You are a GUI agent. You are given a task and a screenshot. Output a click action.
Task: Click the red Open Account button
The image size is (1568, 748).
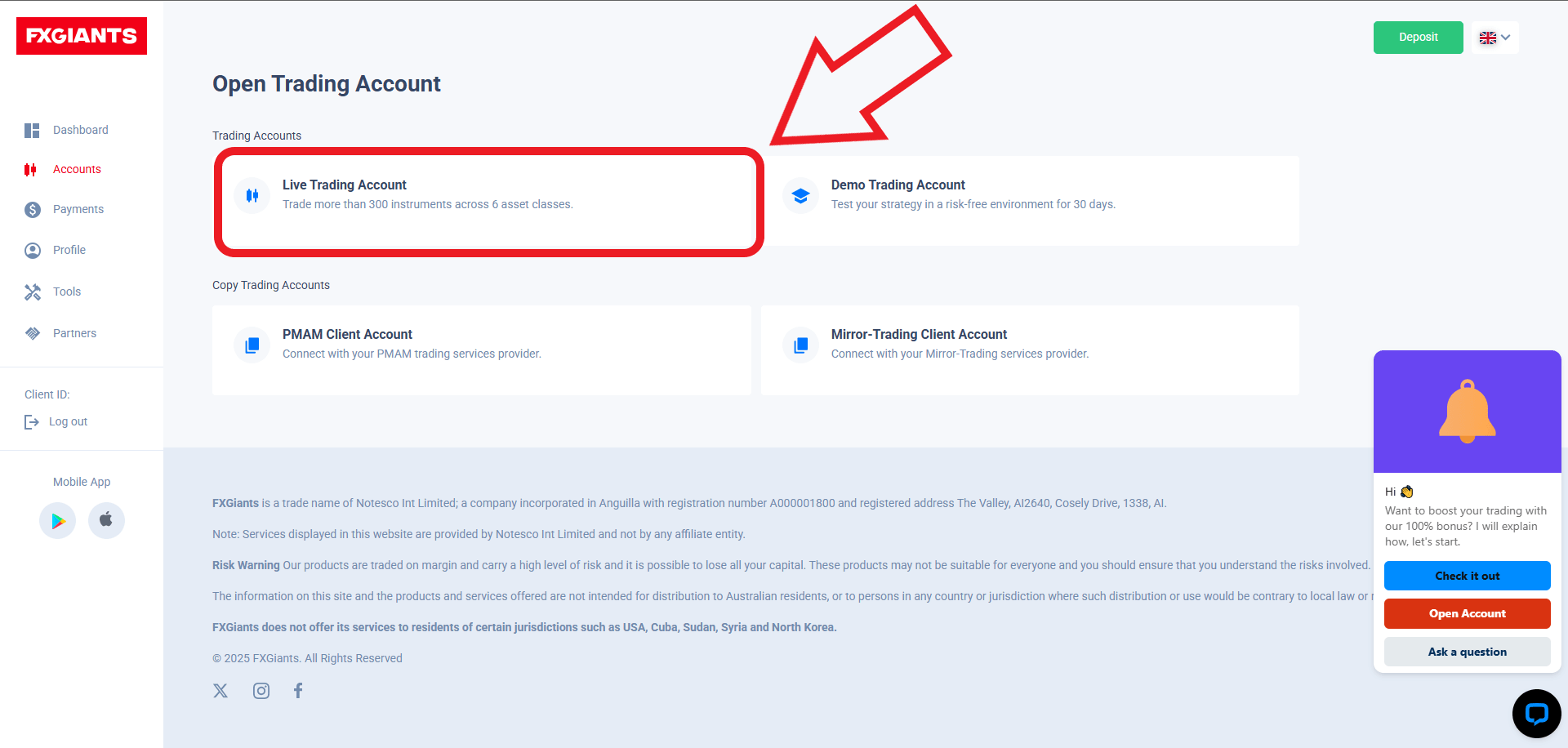1468,613
